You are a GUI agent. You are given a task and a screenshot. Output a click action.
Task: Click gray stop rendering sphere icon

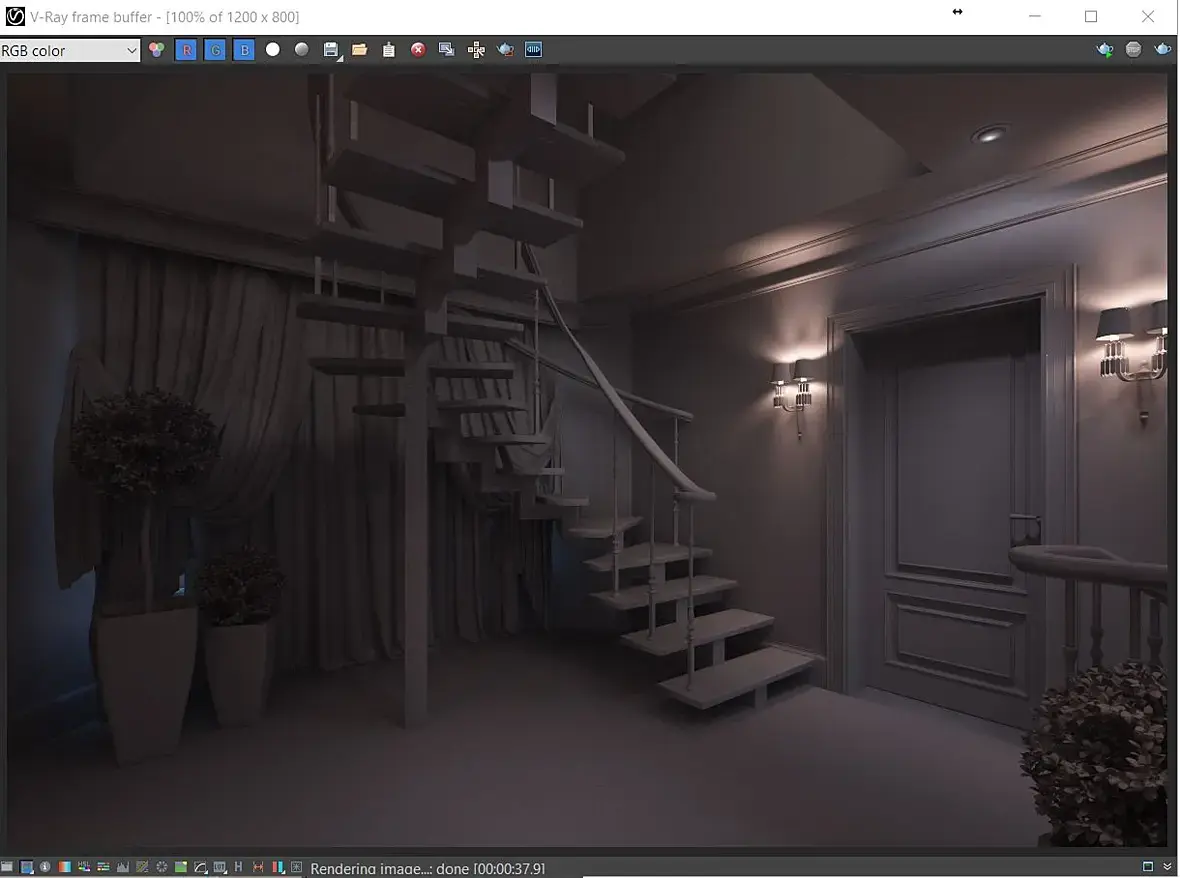coord(1133,49)
